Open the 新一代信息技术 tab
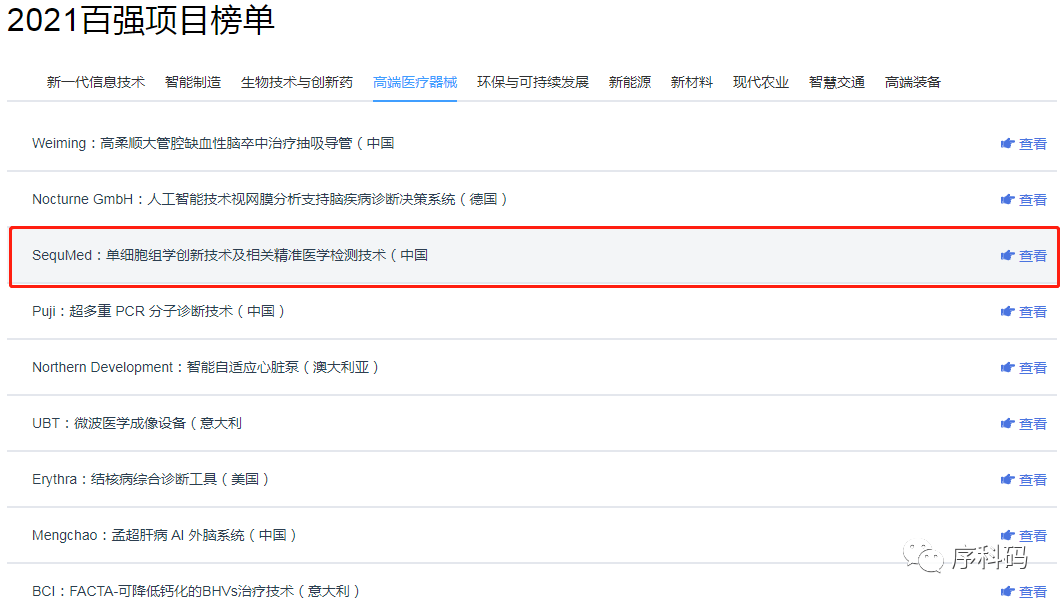This screenshot has height=604, width=1063. coord(96,82)
